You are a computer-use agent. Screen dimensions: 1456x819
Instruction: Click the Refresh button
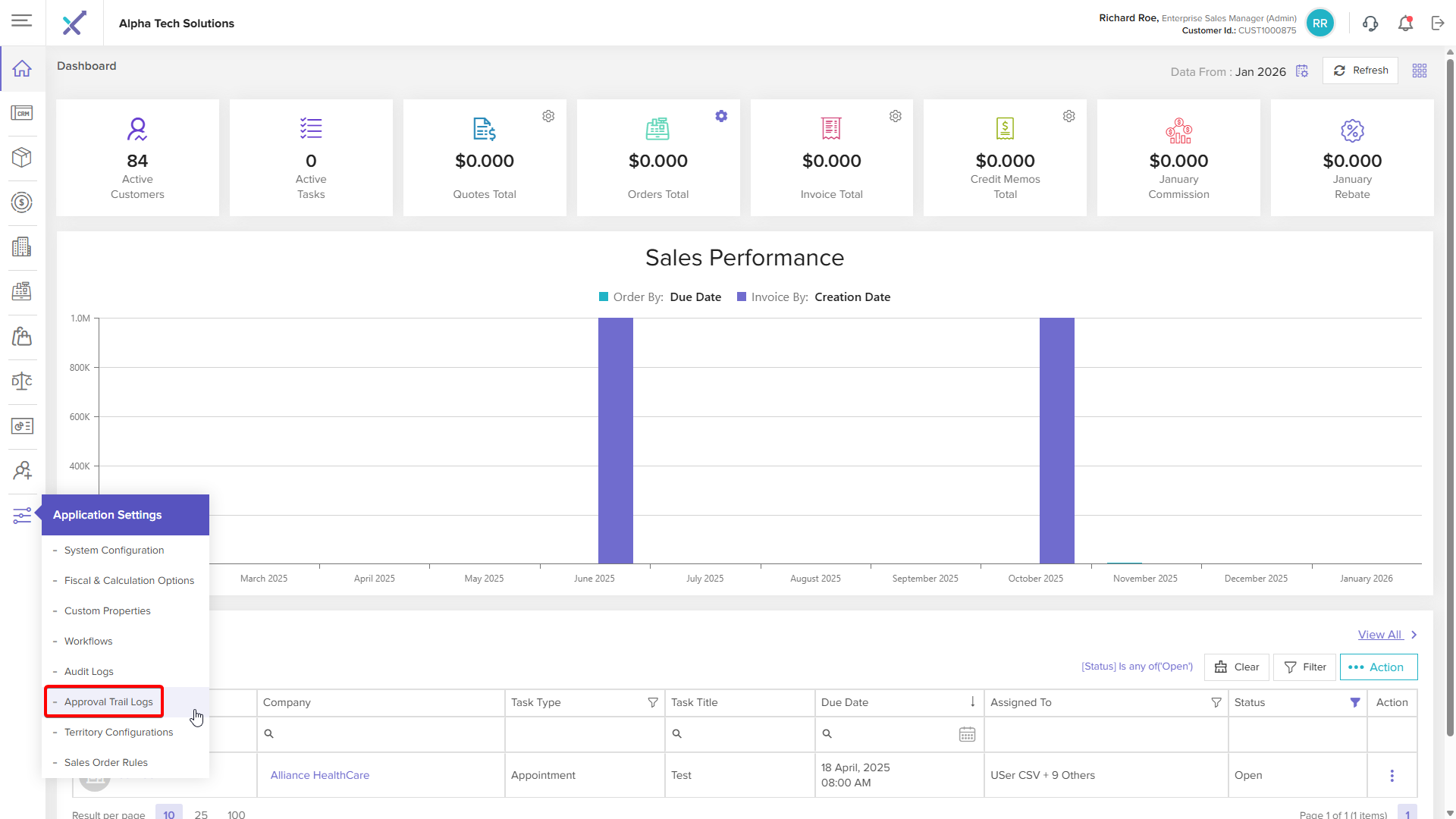[1360, 71]
